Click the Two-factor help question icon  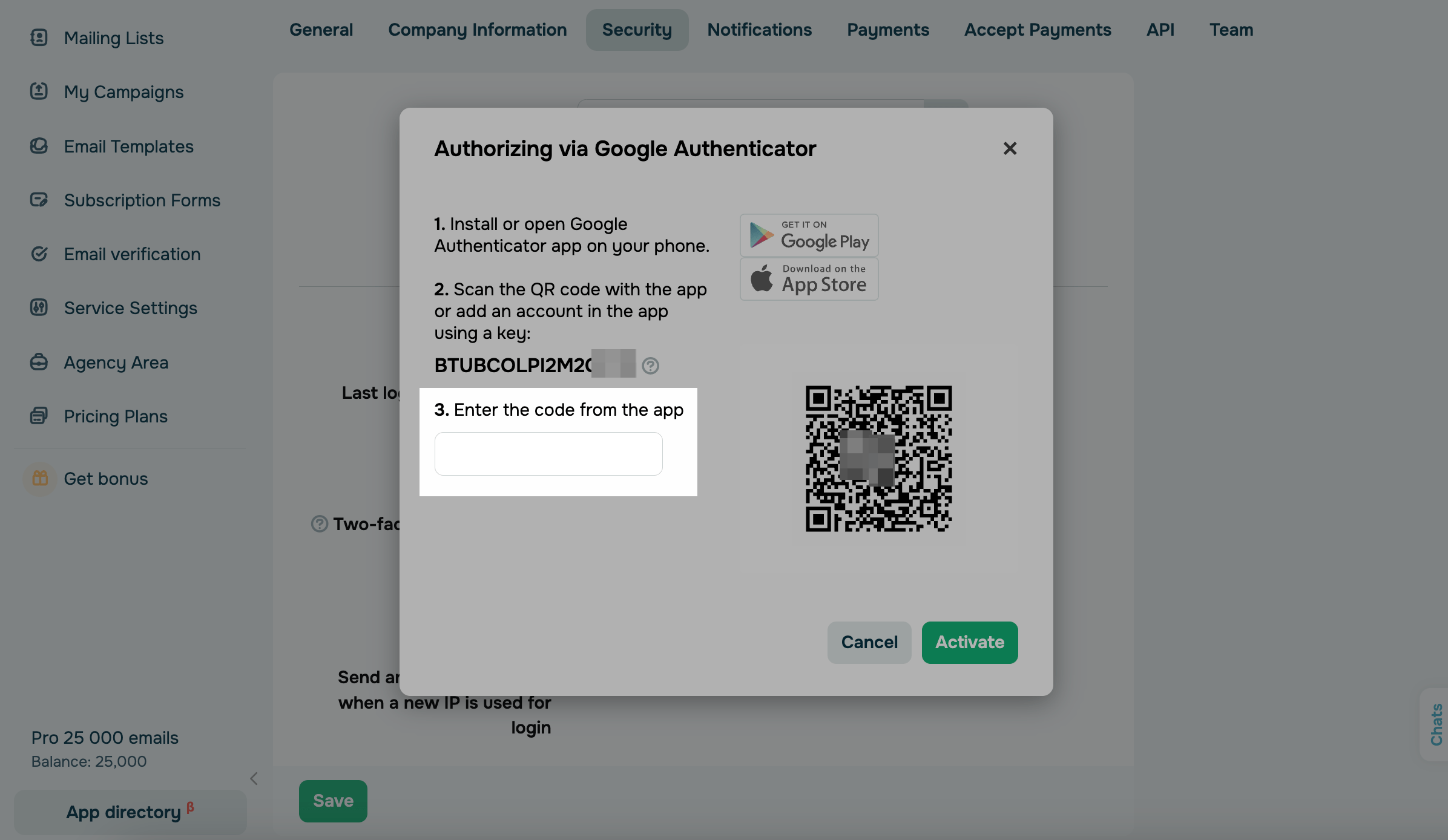point(319,523)
